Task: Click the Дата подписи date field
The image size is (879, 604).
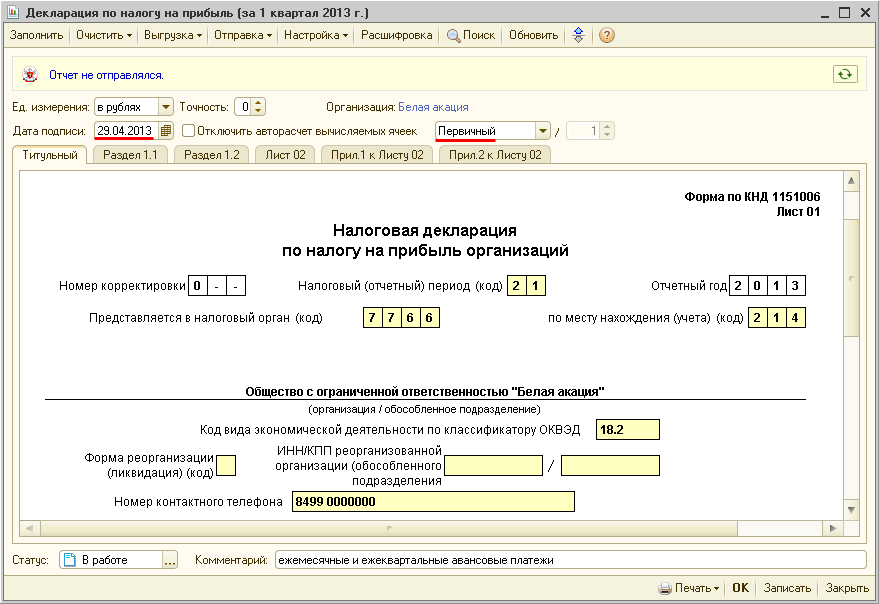Action: pos(127,131)
